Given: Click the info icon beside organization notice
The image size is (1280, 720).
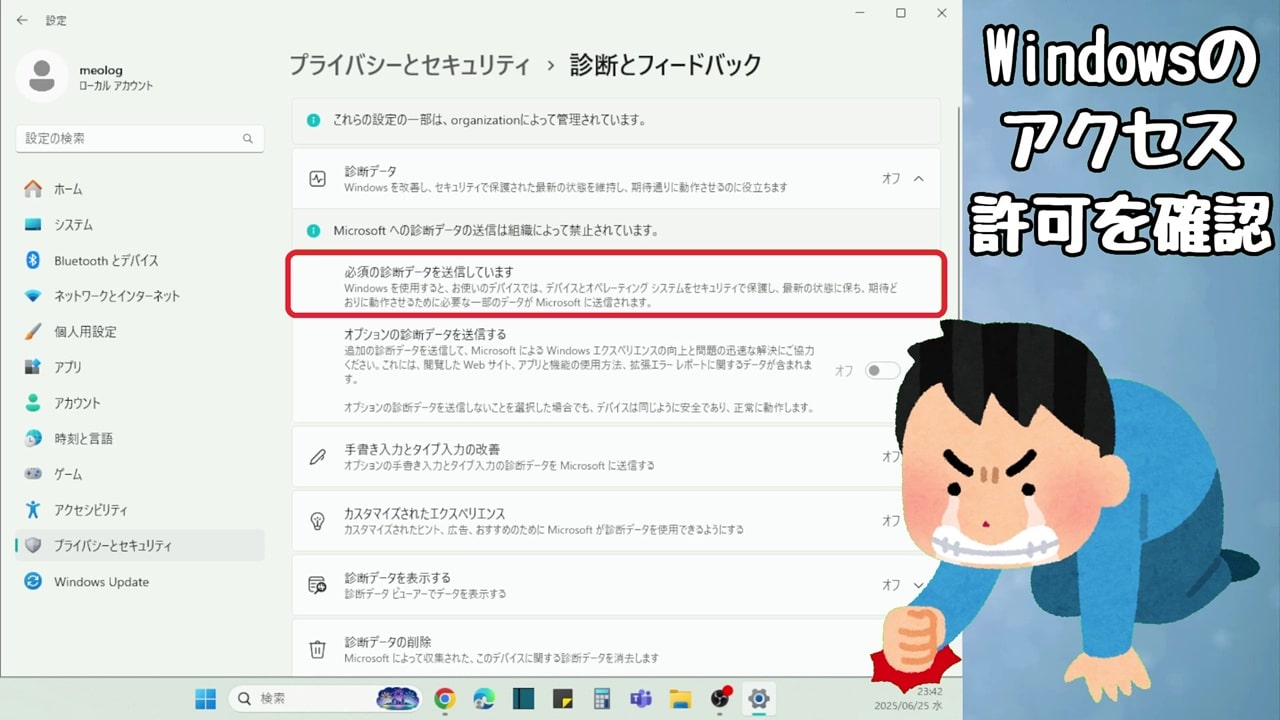Looking at the screenshot, I should pyautogui.click(x=314, y=120).
